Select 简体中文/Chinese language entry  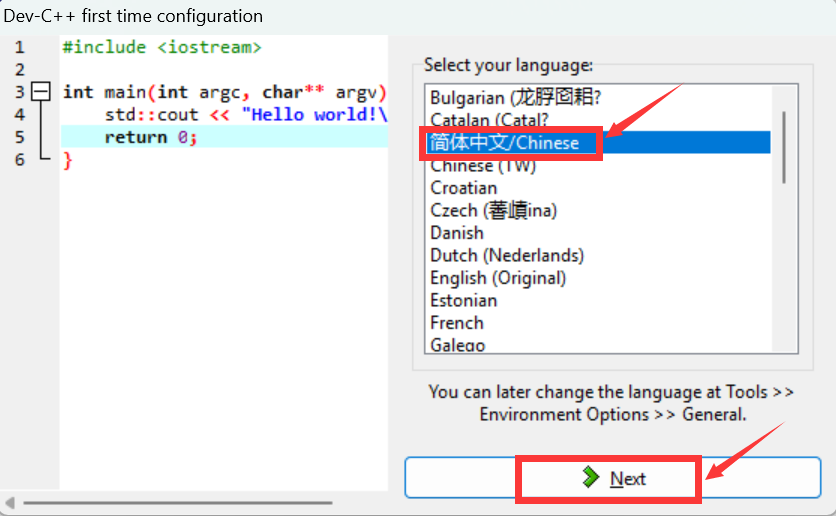coord(598,142)
